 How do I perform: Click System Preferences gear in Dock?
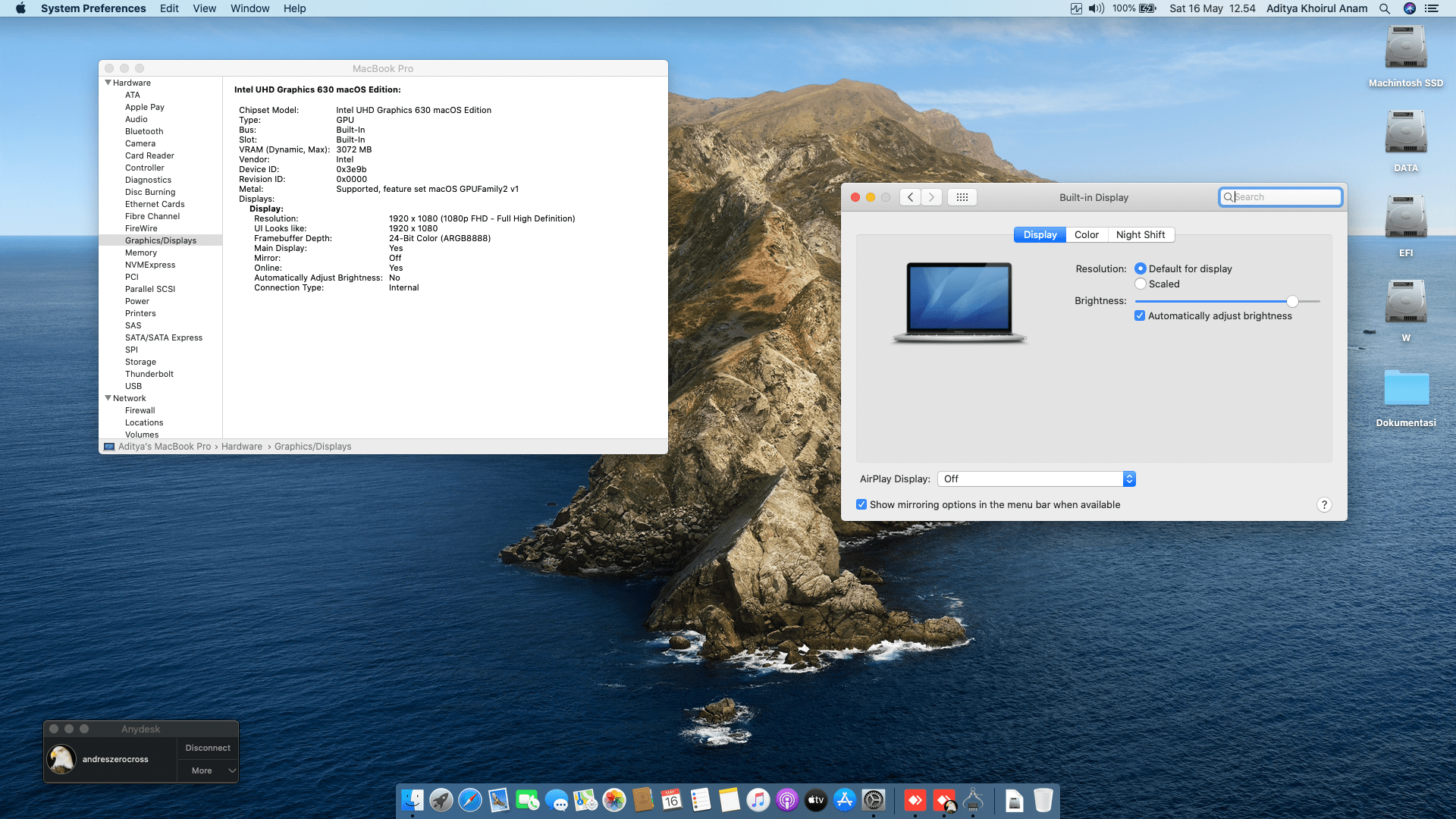pyautogui.click(x=874, y=800)
